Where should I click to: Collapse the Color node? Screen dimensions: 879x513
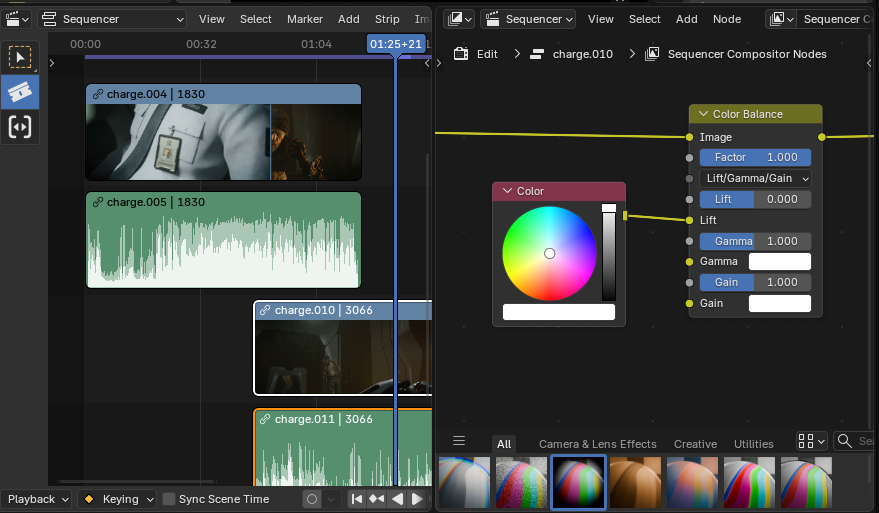(x=507, y=191)
